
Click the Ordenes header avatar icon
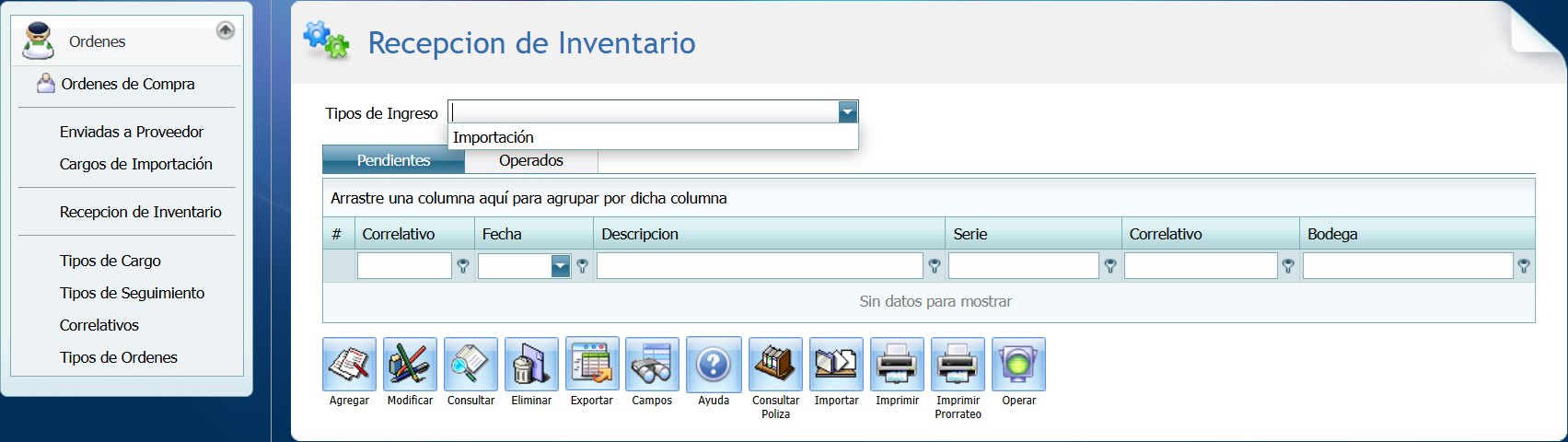(39, 41)
